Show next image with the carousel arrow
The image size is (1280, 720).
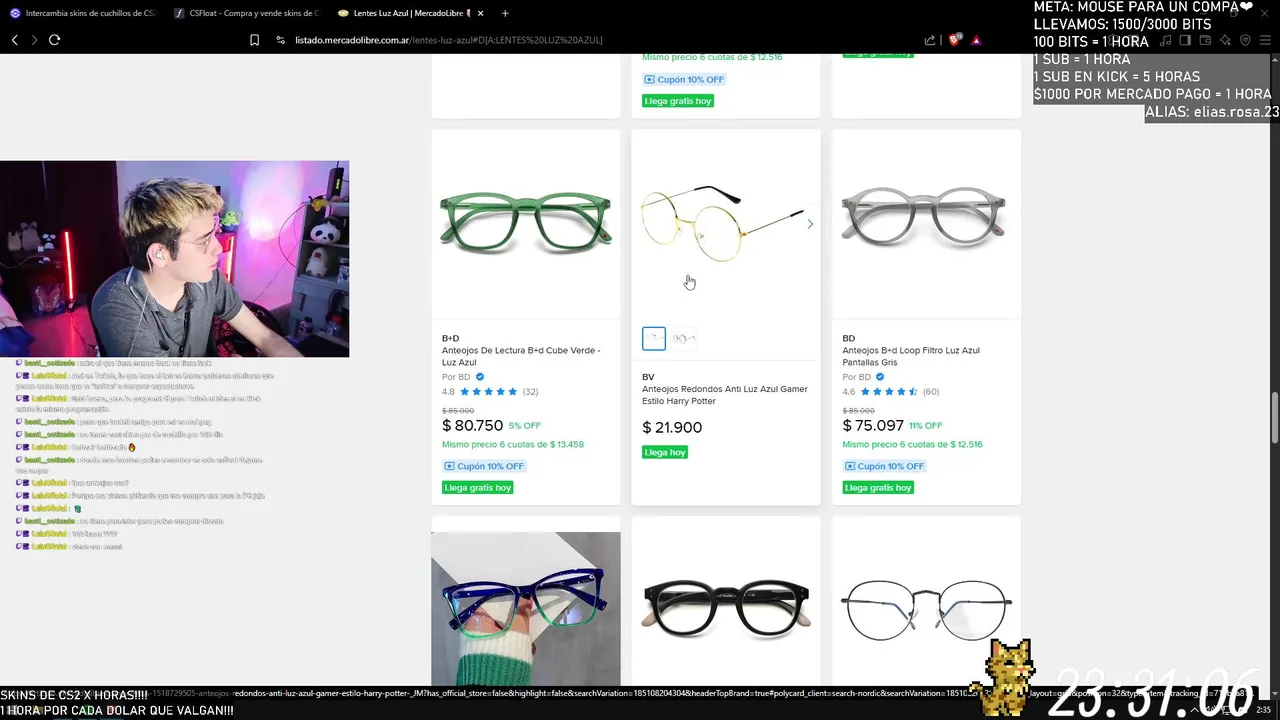coord(810,224)
